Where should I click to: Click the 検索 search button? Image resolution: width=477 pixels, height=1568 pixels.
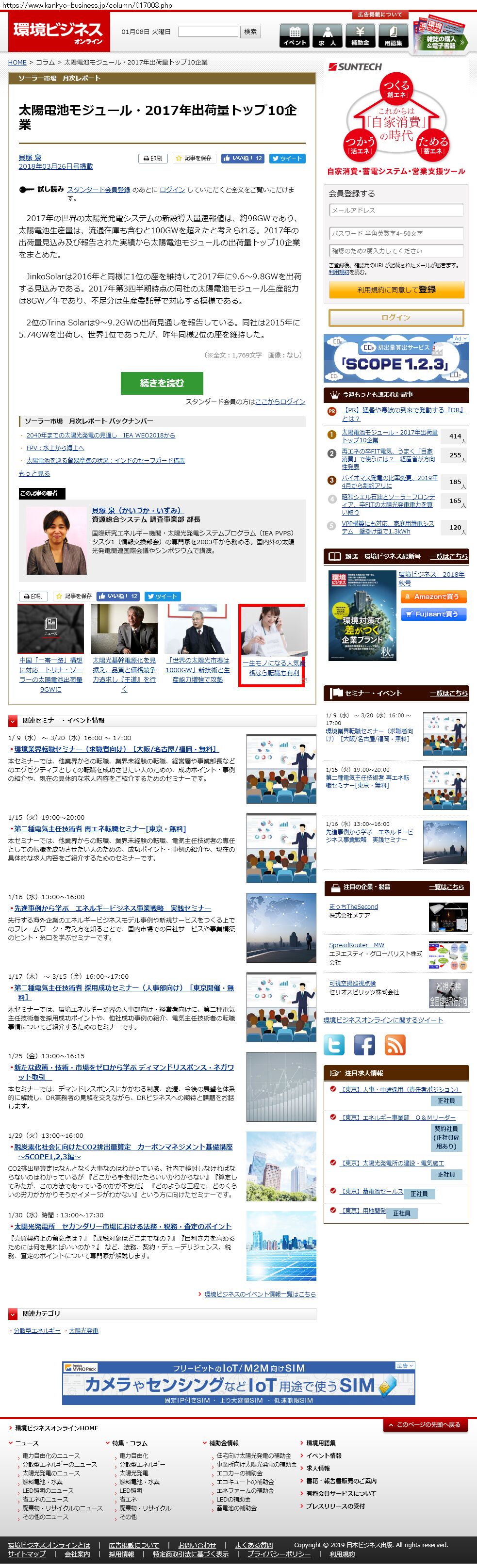tap(250, 32)
